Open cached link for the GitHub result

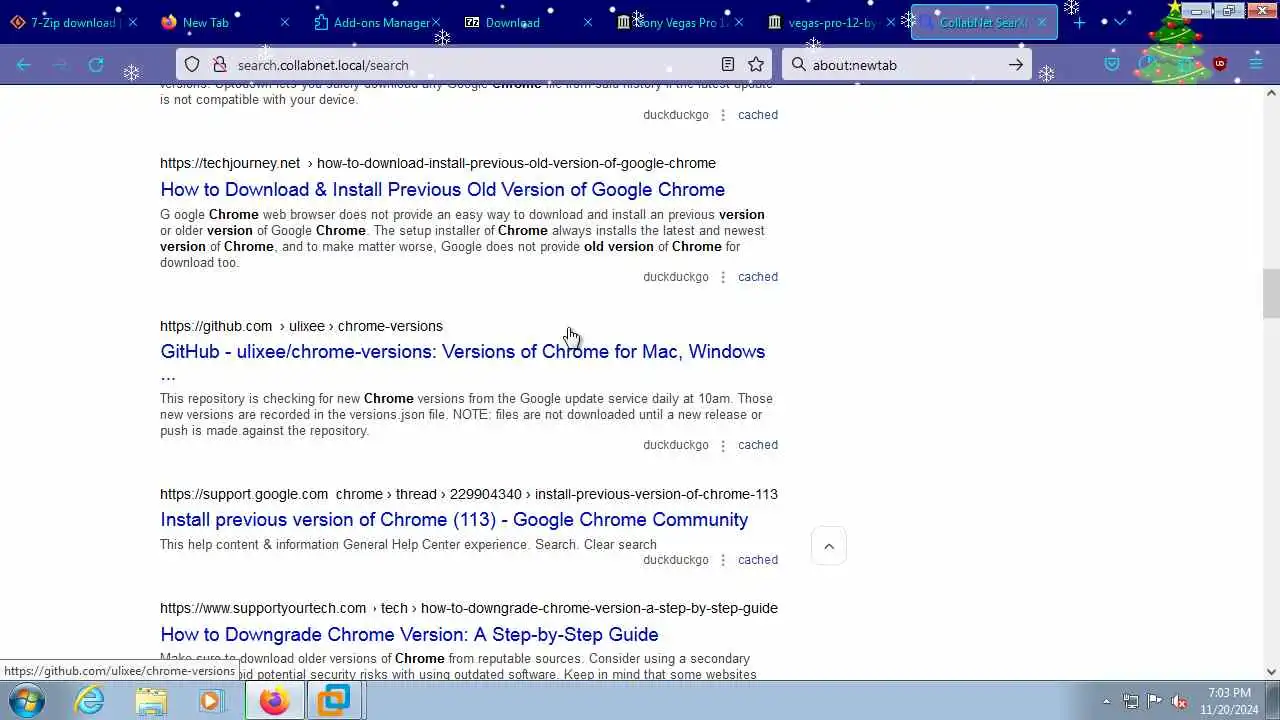(757, 445)
